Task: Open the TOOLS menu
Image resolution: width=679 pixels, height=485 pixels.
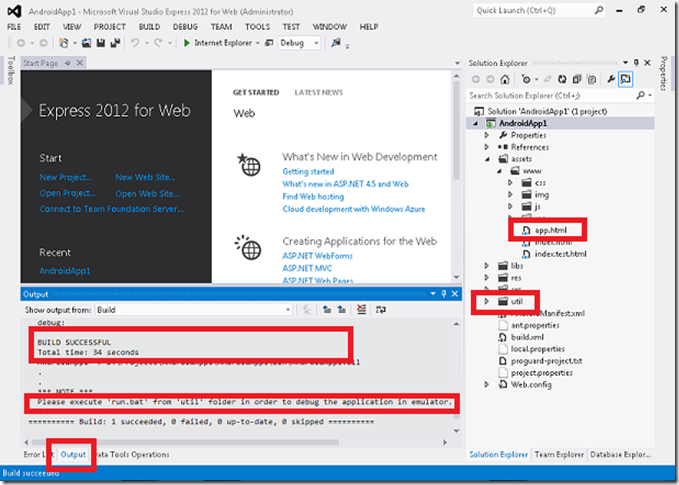Action: click(257, 27)
